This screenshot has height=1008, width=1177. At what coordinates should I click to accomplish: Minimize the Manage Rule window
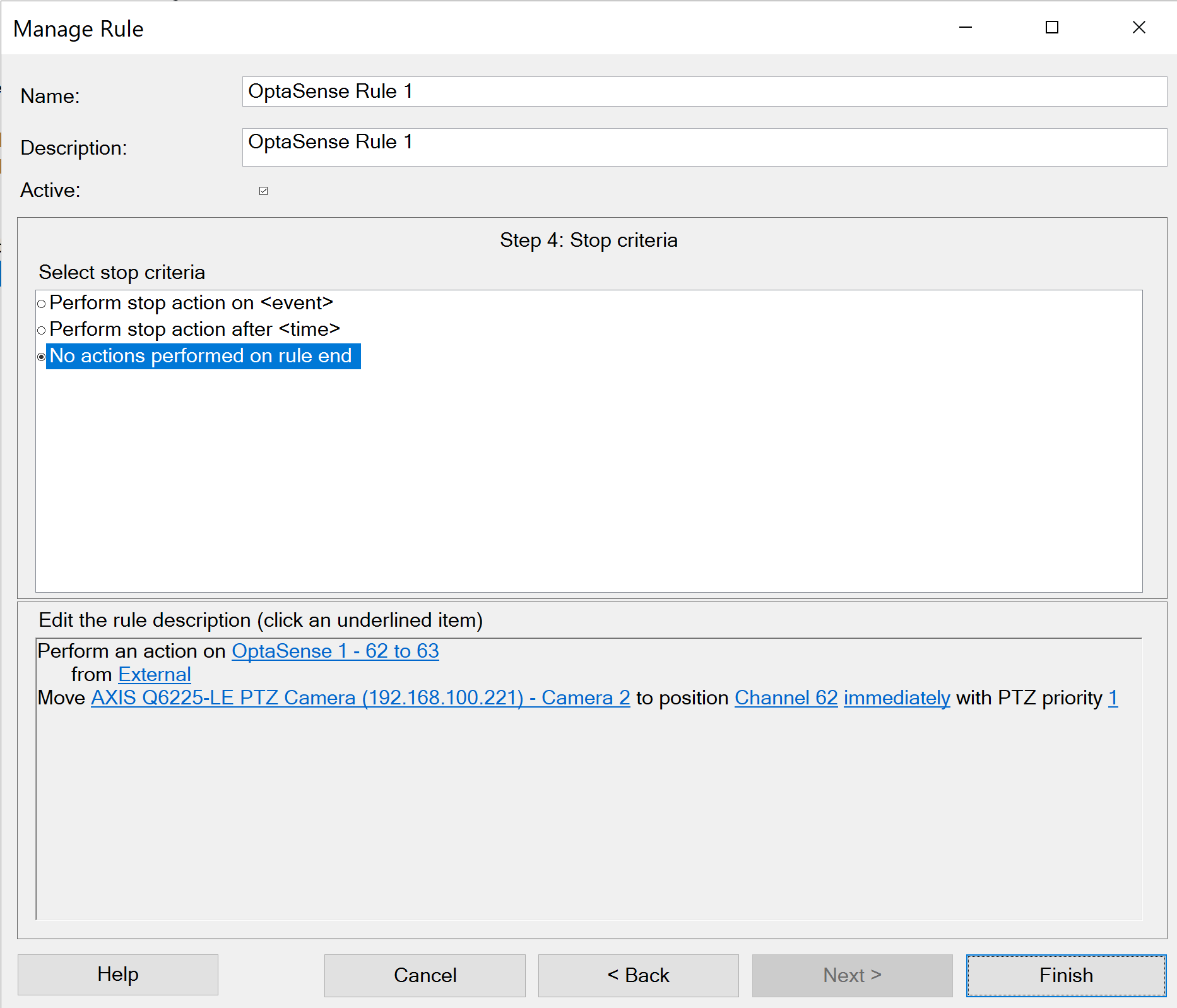[x=965, y=27]
